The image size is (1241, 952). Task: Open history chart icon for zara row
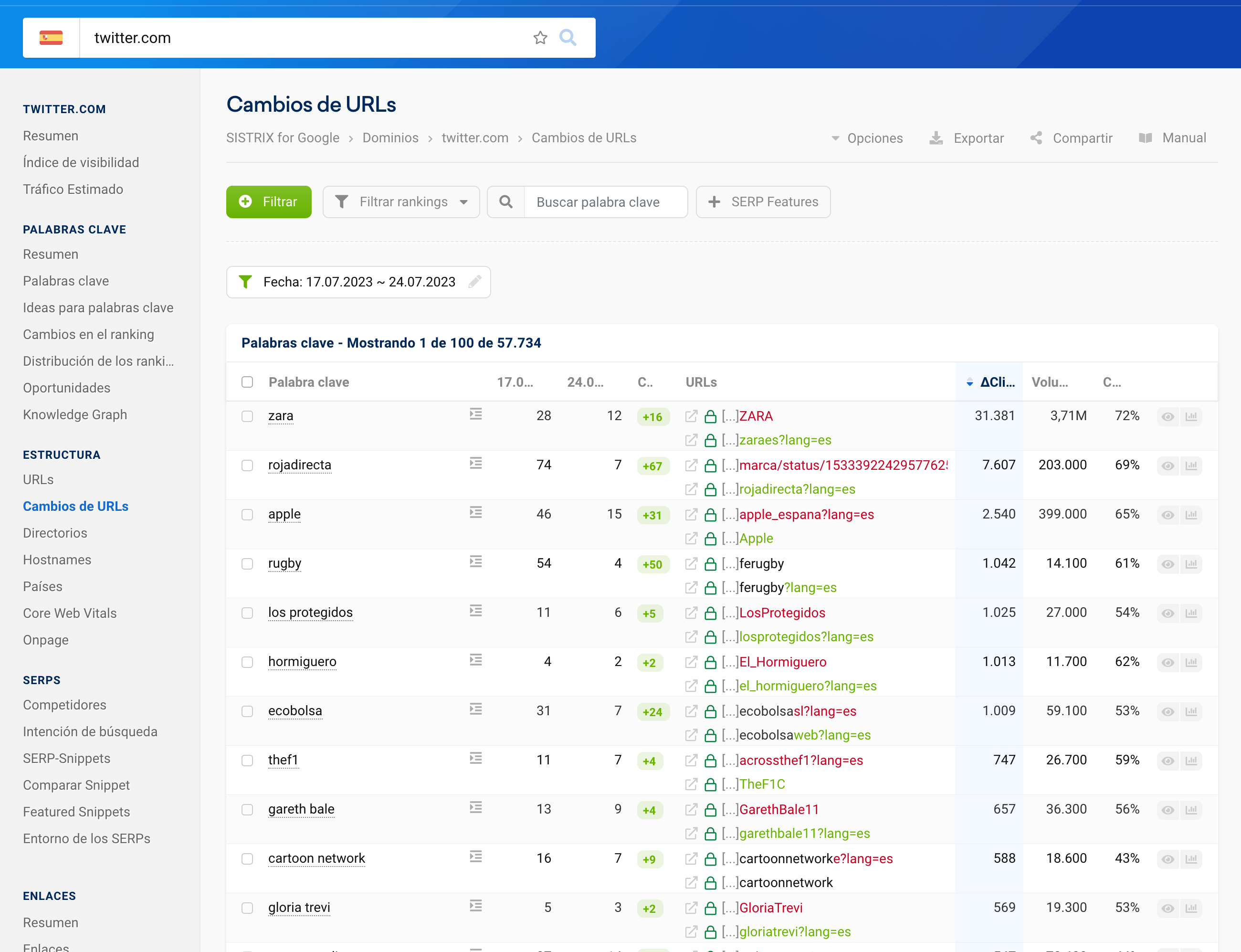tap(1191, 416)
